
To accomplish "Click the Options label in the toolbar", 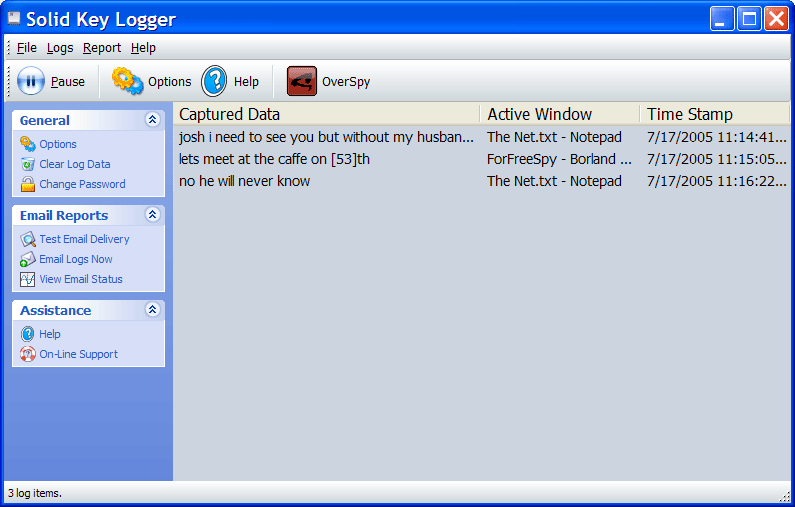I will click(170, 82).
